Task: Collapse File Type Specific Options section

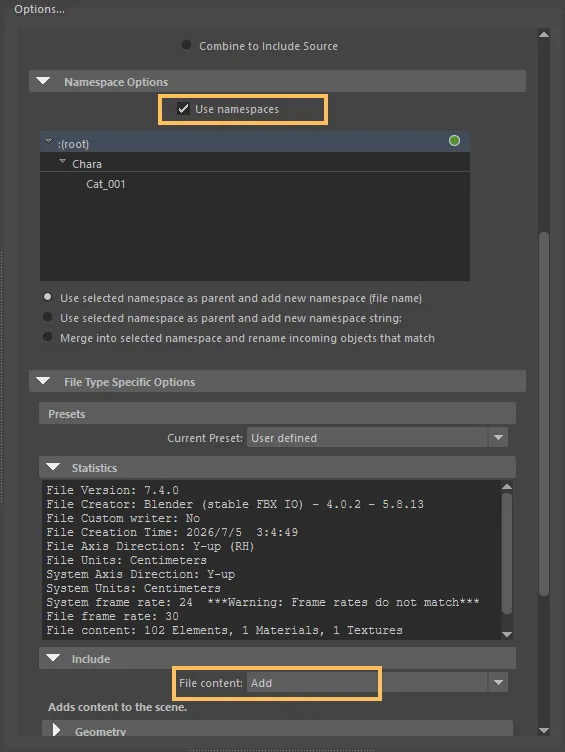Action: tap(43, 381)
